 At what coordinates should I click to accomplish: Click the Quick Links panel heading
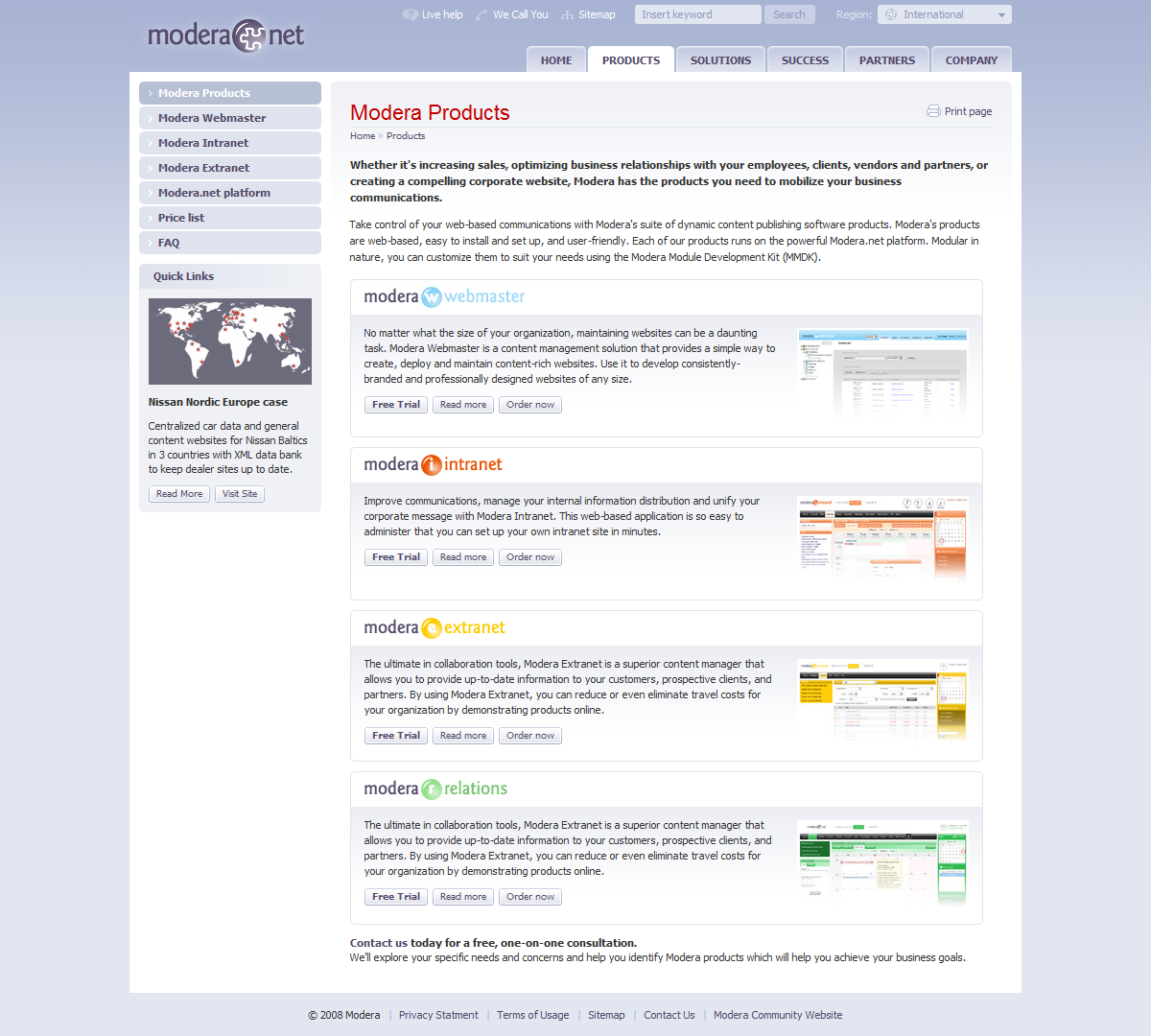[x=183, y=276]
